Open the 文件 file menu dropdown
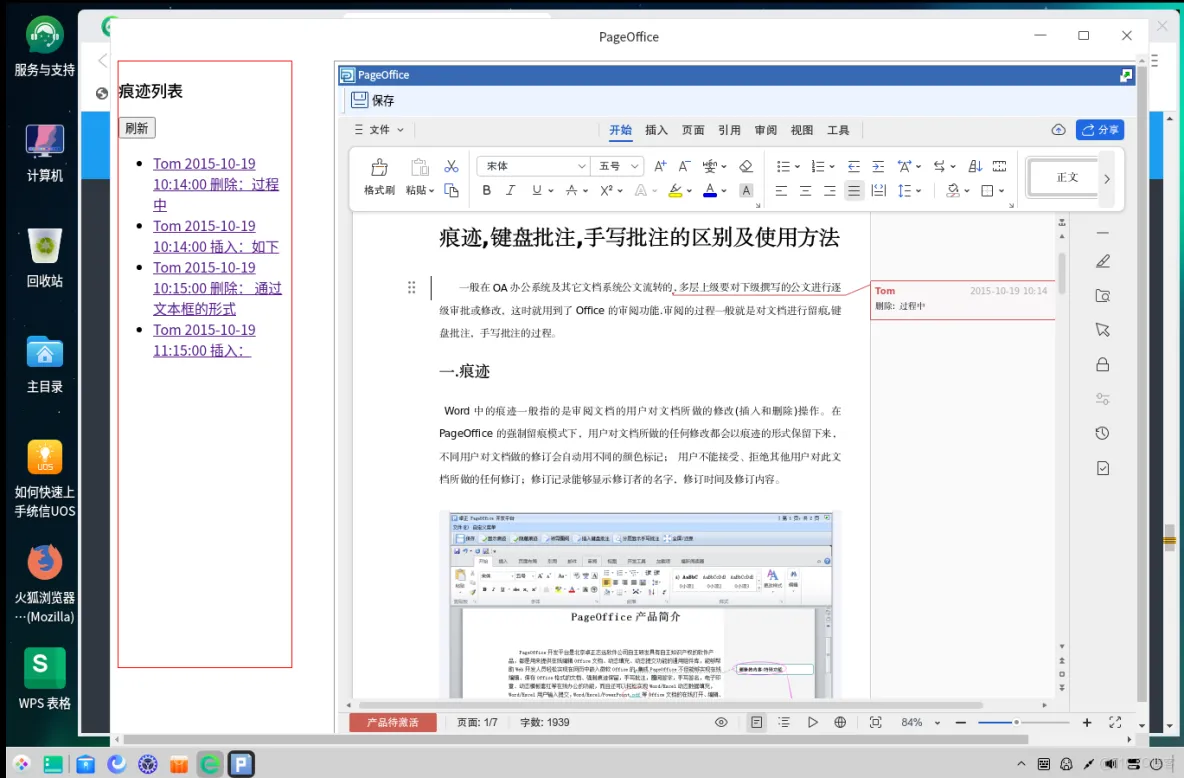The height and width of the screenshot is (778, 1184). coord(379,130)
